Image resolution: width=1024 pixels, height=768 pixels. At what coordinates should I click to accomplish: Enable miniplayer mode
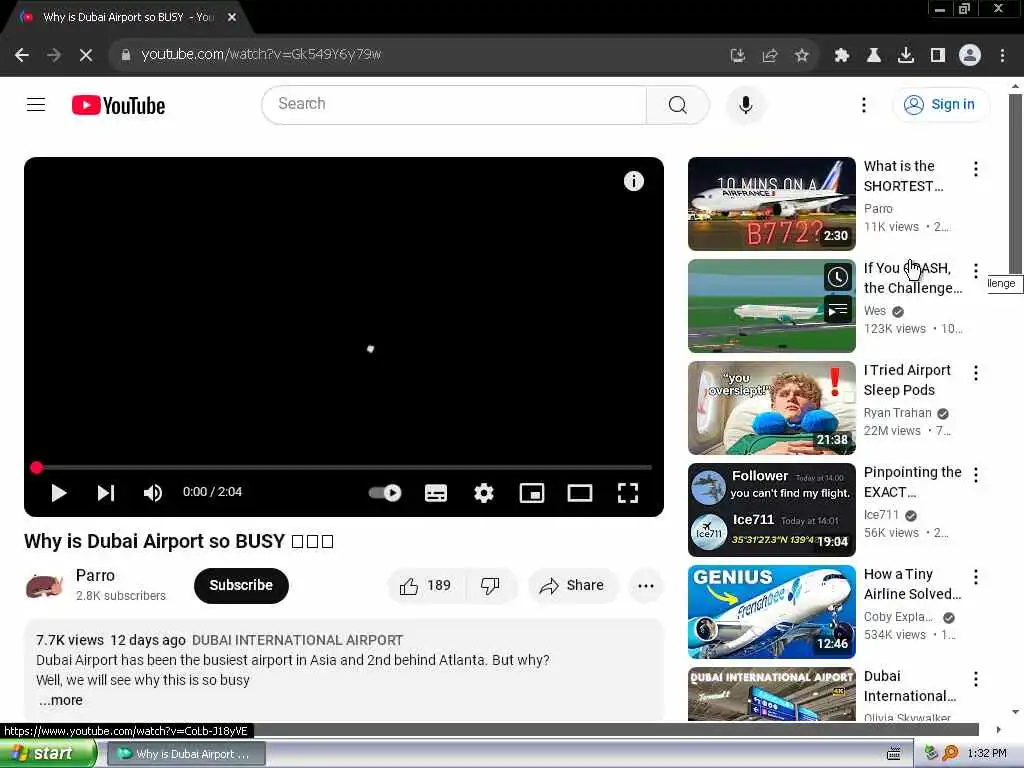[532, 493]
